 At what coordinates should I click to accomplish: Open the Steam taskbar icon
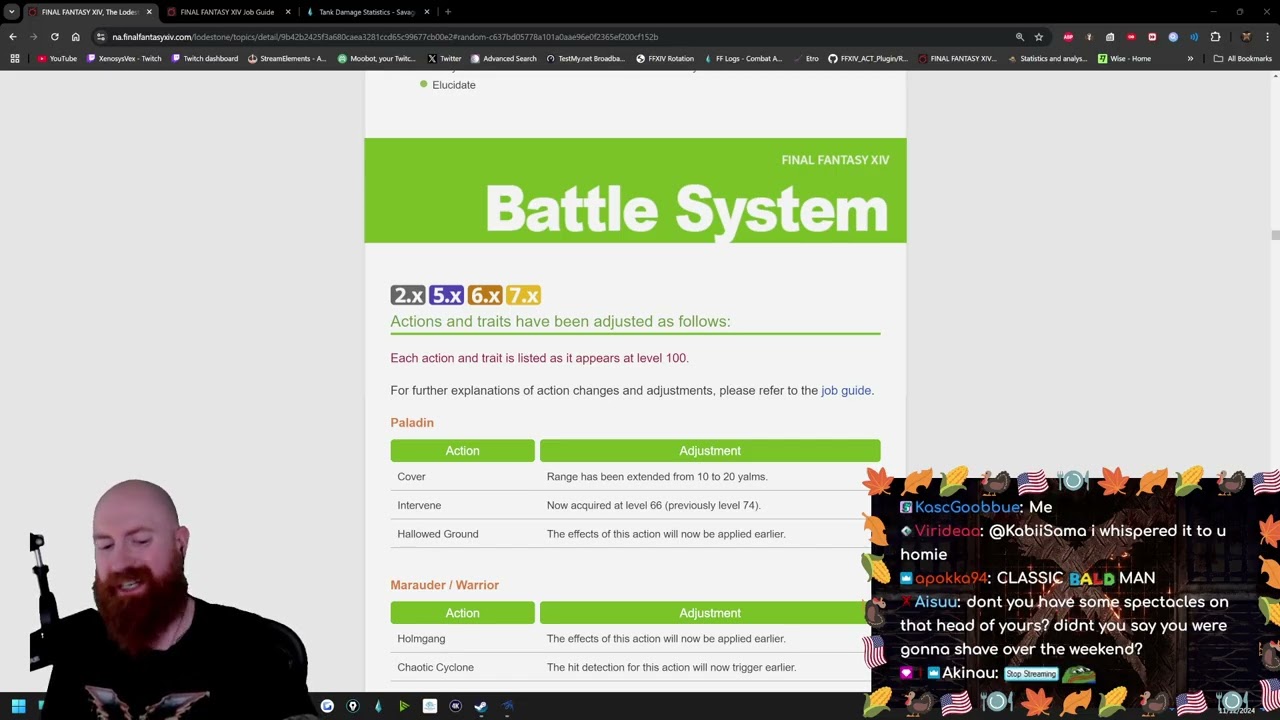(481, 706)
